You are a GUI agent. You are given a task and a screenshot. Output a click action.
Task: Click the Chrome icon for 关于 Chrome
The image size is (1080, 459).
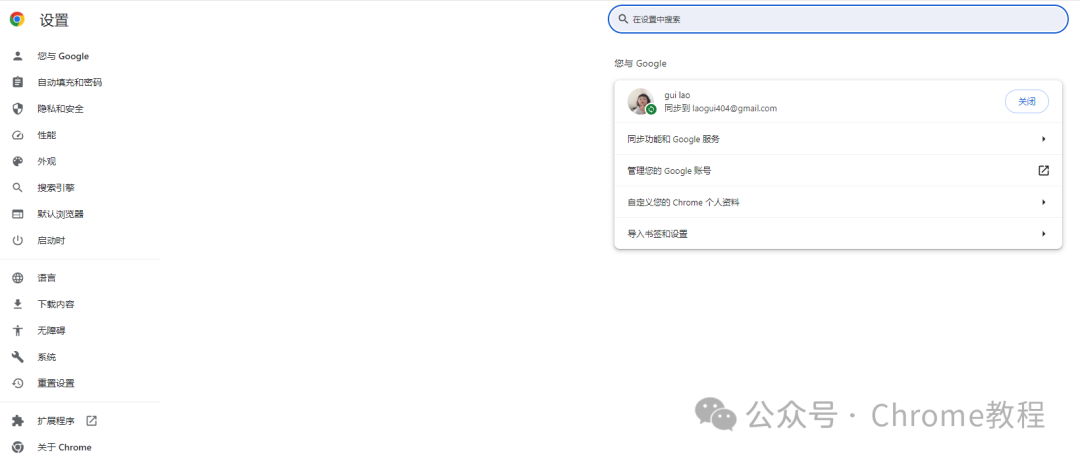[x=18, y=447]
